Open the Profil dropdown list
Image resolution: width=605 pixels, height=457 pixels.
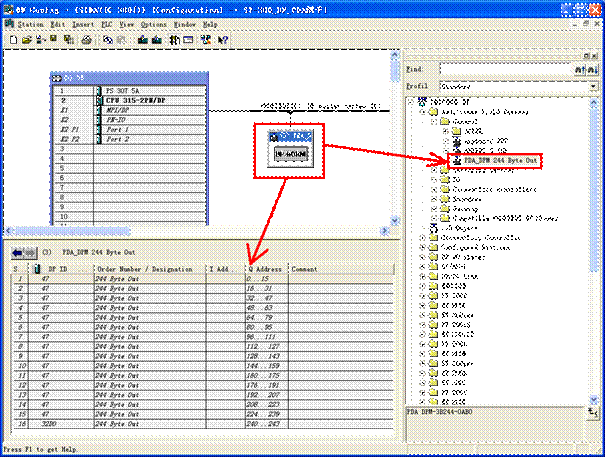click(593, 84)
